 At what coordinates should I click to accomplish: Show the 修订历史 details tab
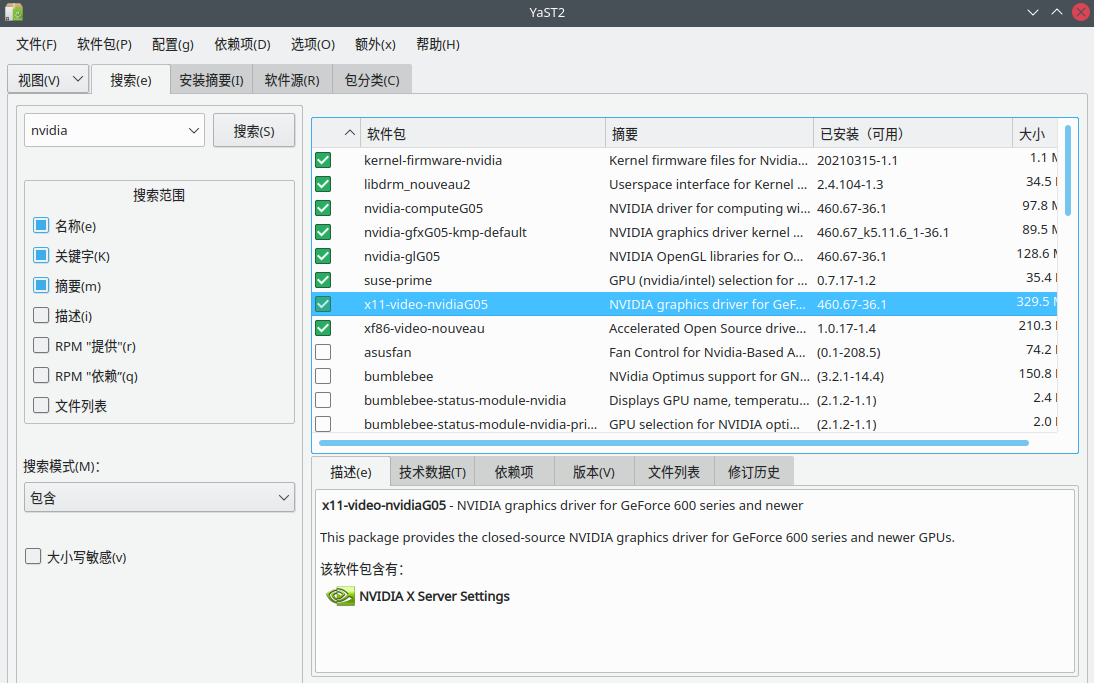tap(754, 472)
